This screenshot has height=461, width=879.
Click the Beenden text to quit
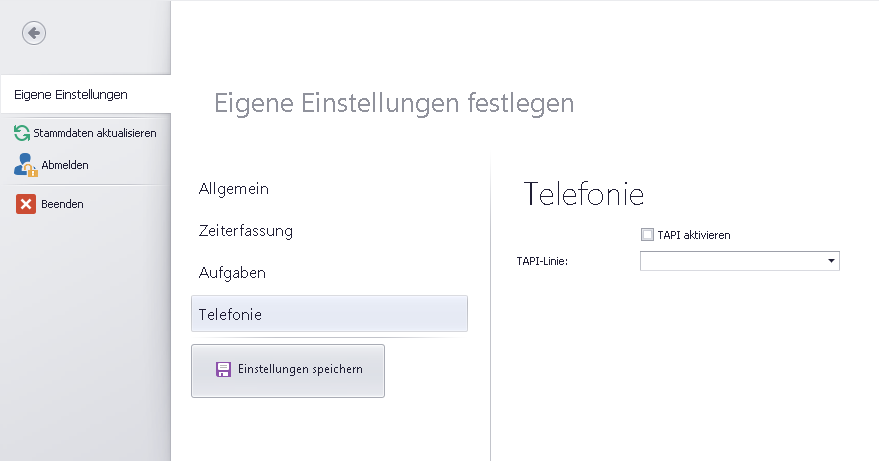point(62,204)
